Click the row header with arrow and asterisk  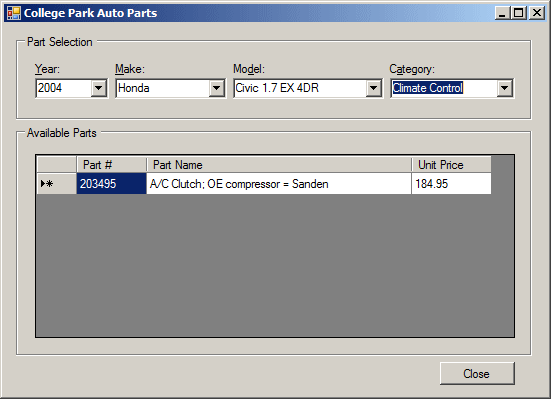click(x=57, y=184)
